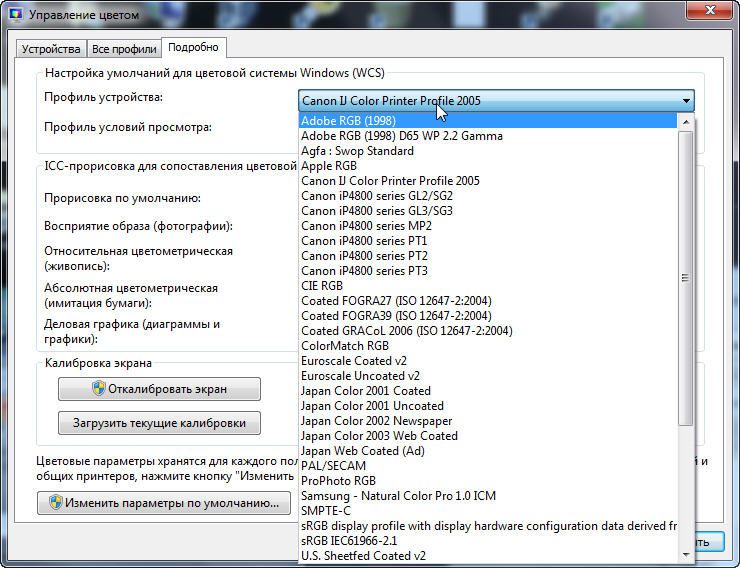Select Coated FOGRA39 (ISO 12647-2:2004)
This screenshot has height=568, width=740.
click(x=488, y=316)
